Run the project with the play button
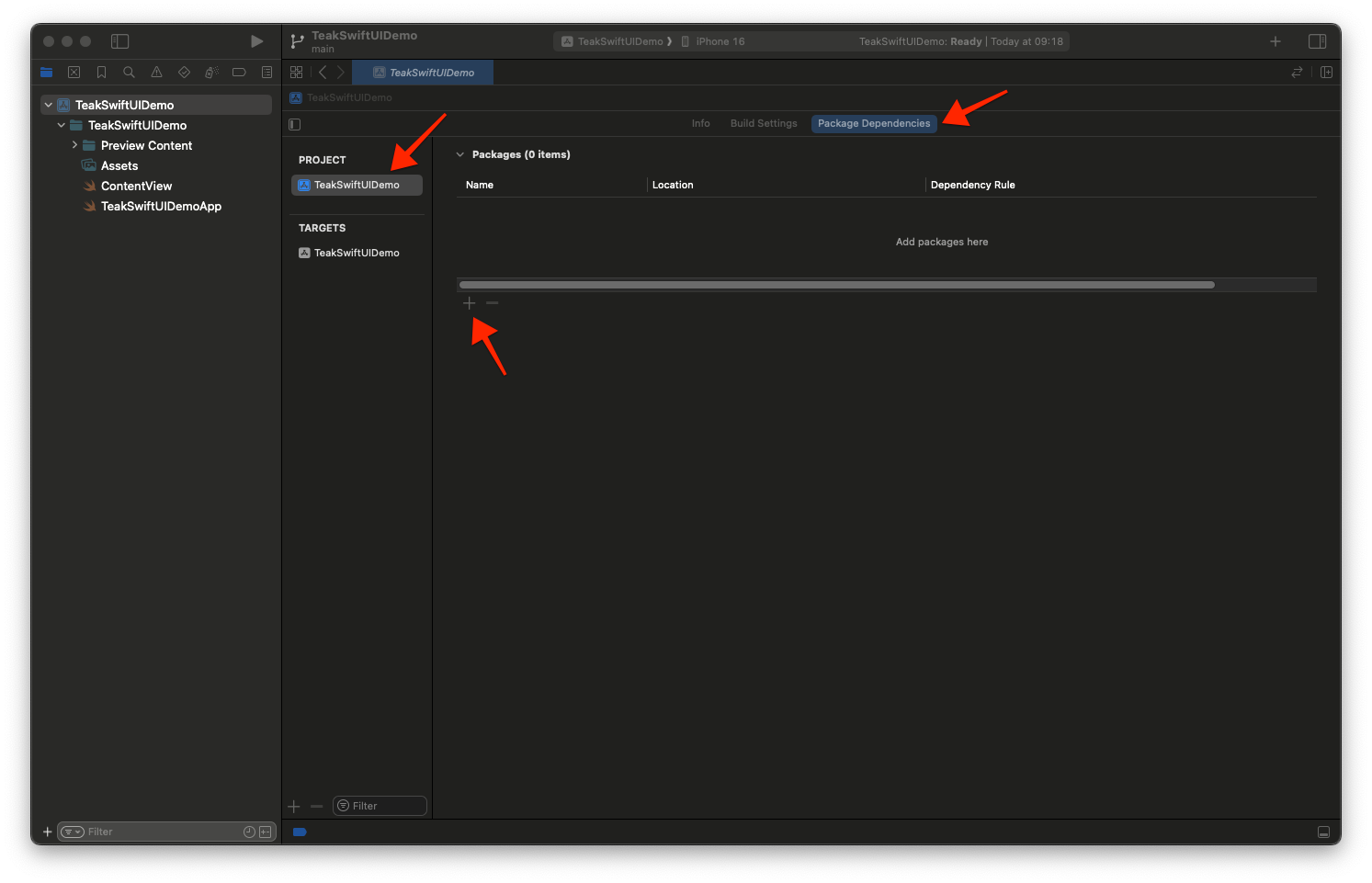 (x=256, y=41)
